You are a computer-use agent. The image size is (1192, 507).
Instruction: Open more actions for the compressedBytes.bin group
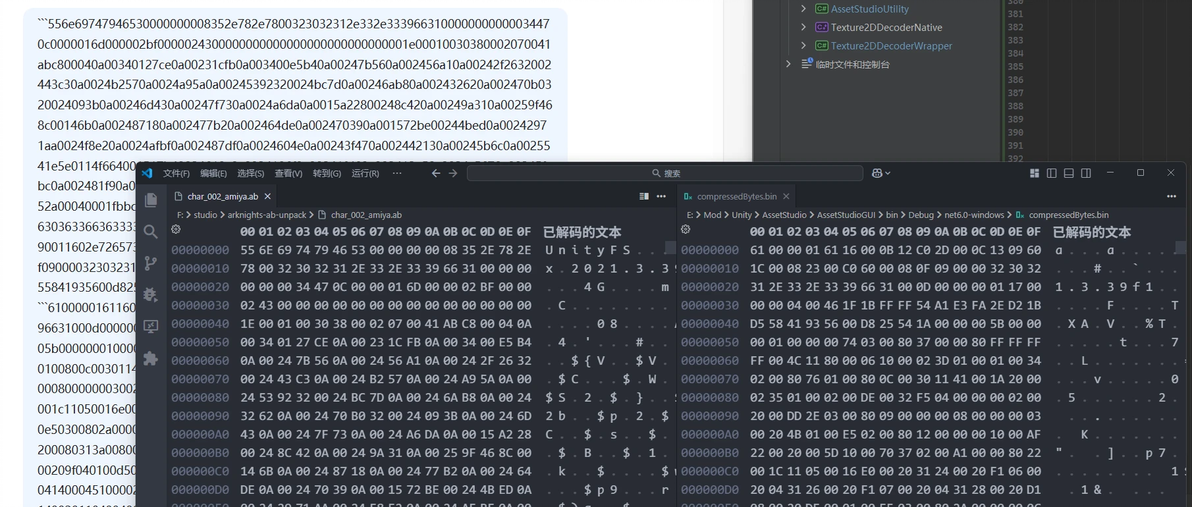[1171, 196]
